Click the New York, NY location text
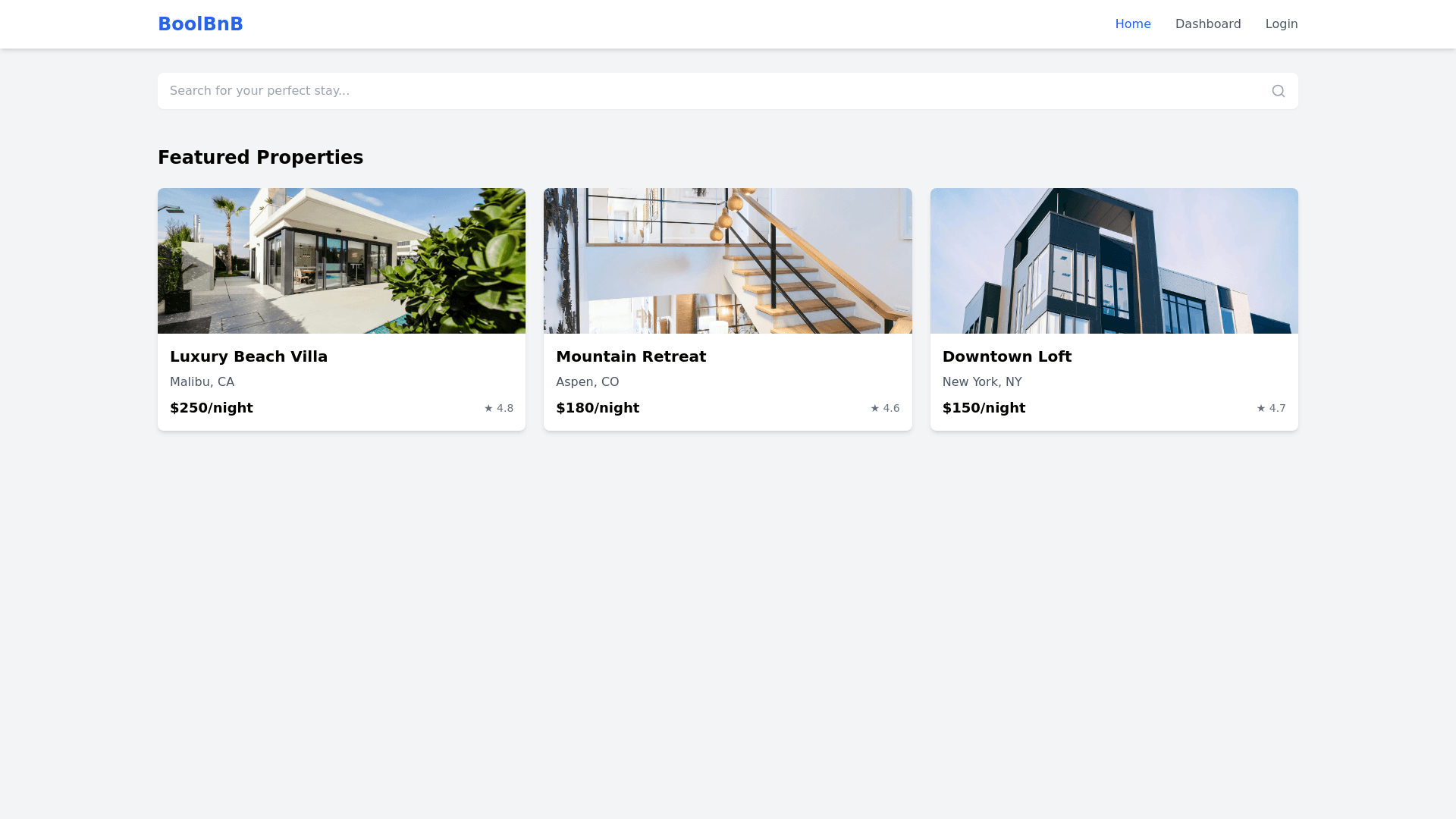 (981, 382)
